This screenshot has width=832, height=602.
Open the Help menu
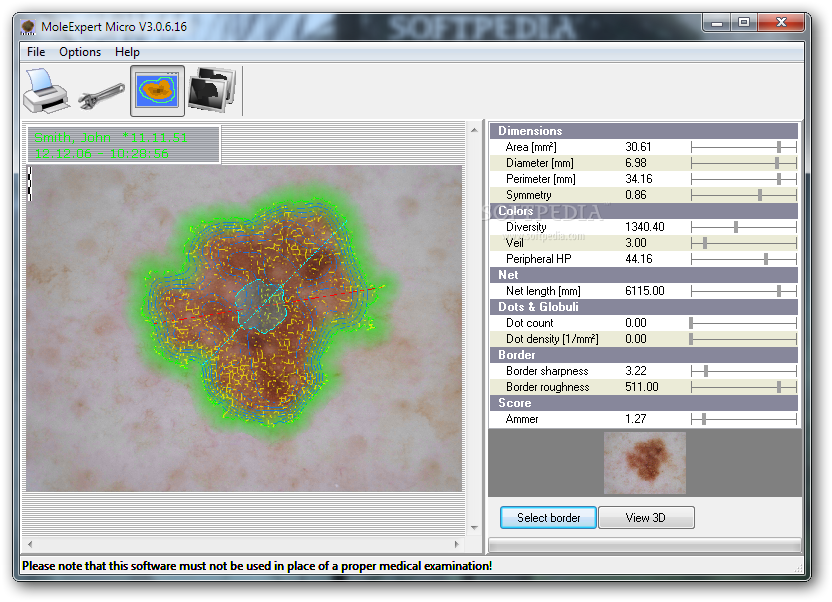pyautogui.click(x=127, y=52)
